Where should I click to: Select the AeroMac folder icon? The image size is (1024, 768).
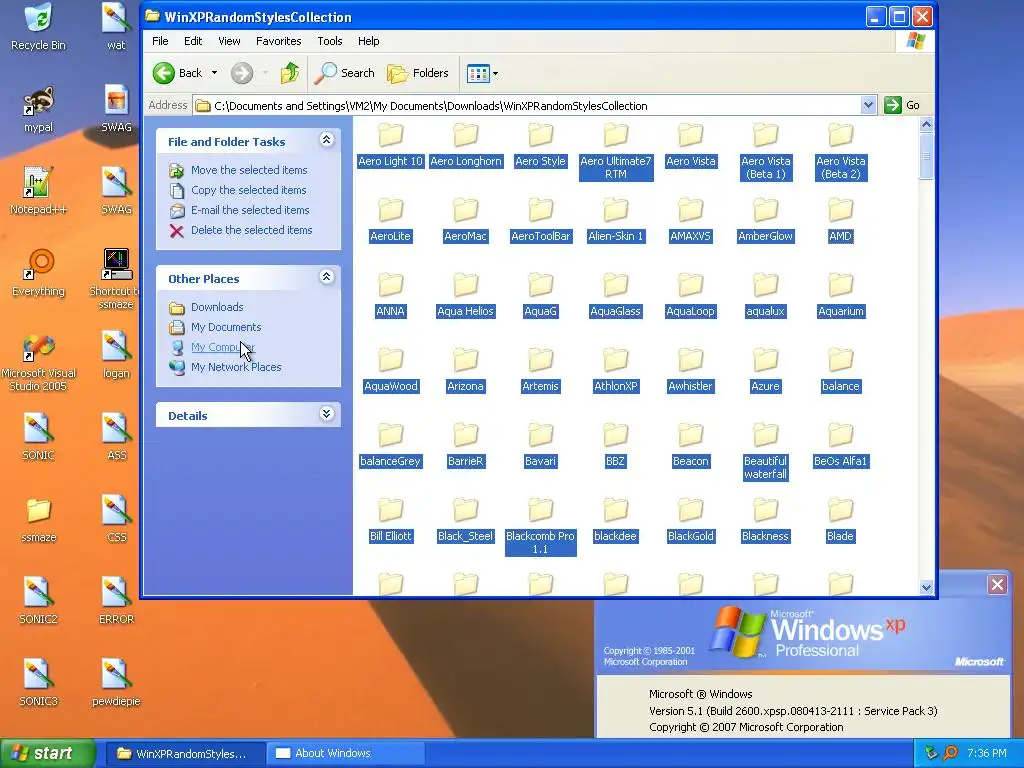coord(466,210)
